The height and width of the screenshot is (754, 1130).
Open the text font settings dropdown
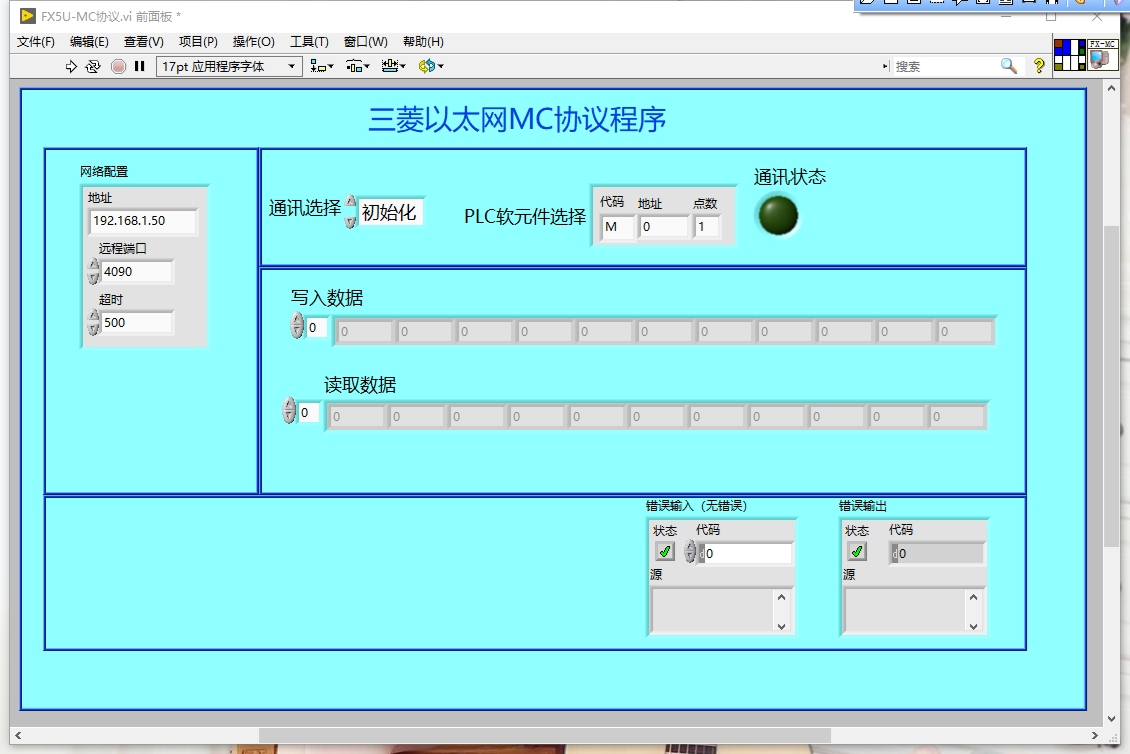228,66
